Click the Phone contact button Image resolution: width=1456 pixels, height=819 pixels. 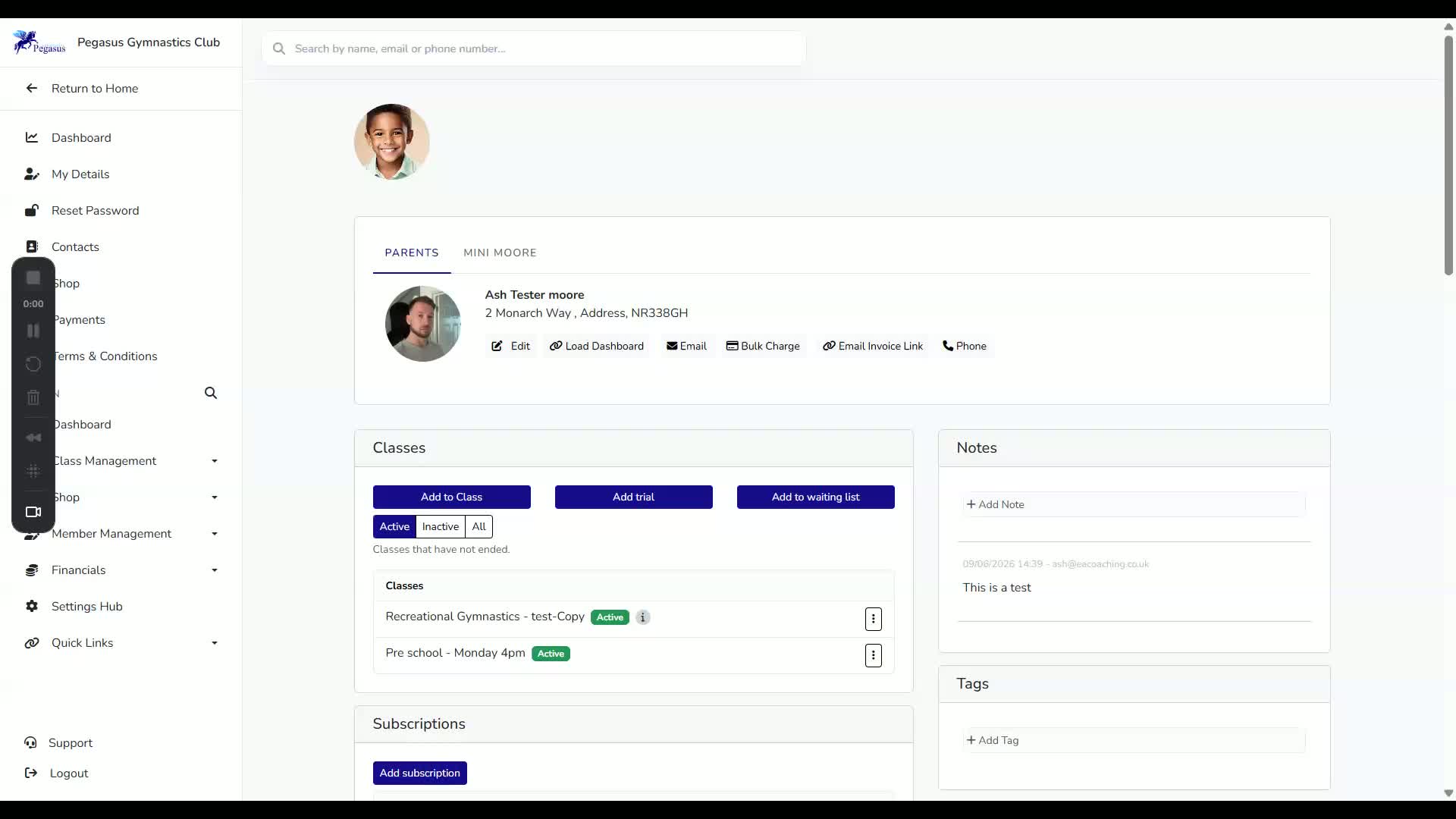(x=965, y=346)
